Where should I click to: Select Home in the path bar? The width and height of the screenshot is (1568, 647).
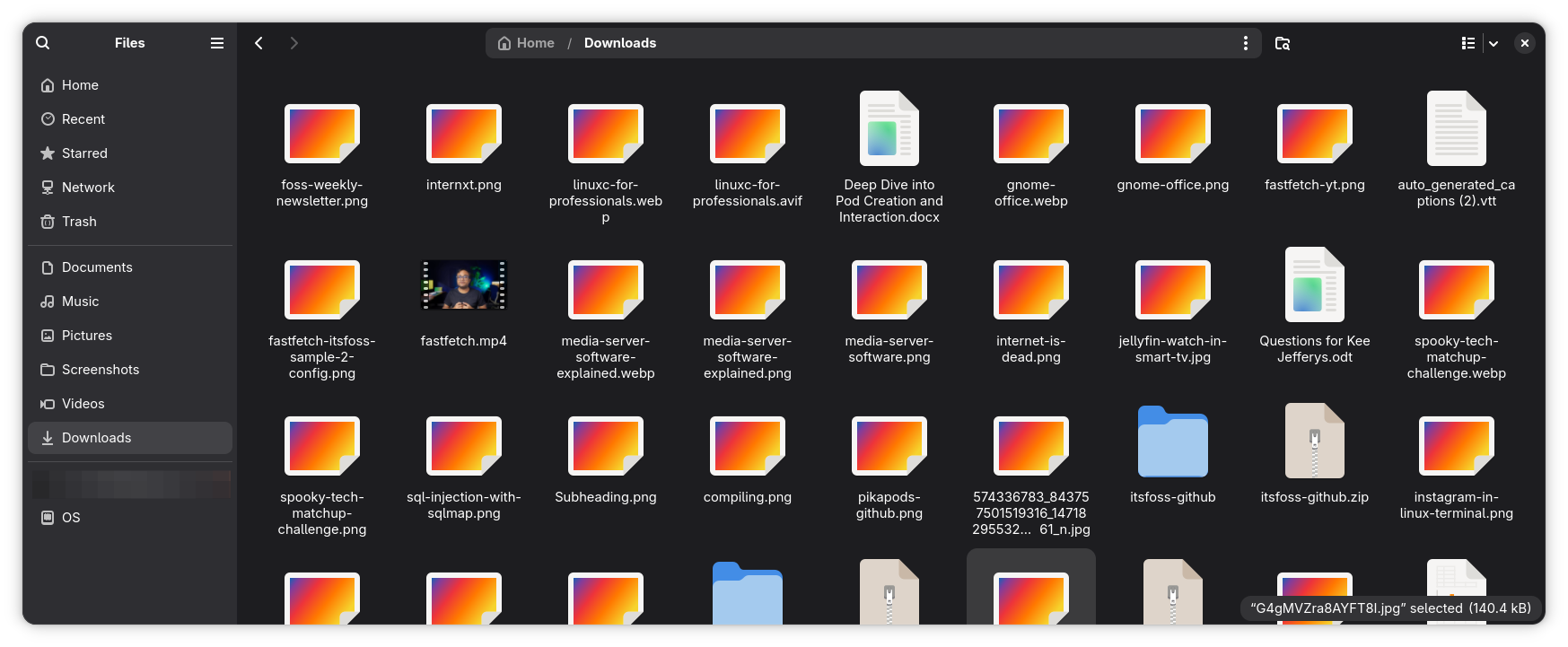tap(527, 43)
